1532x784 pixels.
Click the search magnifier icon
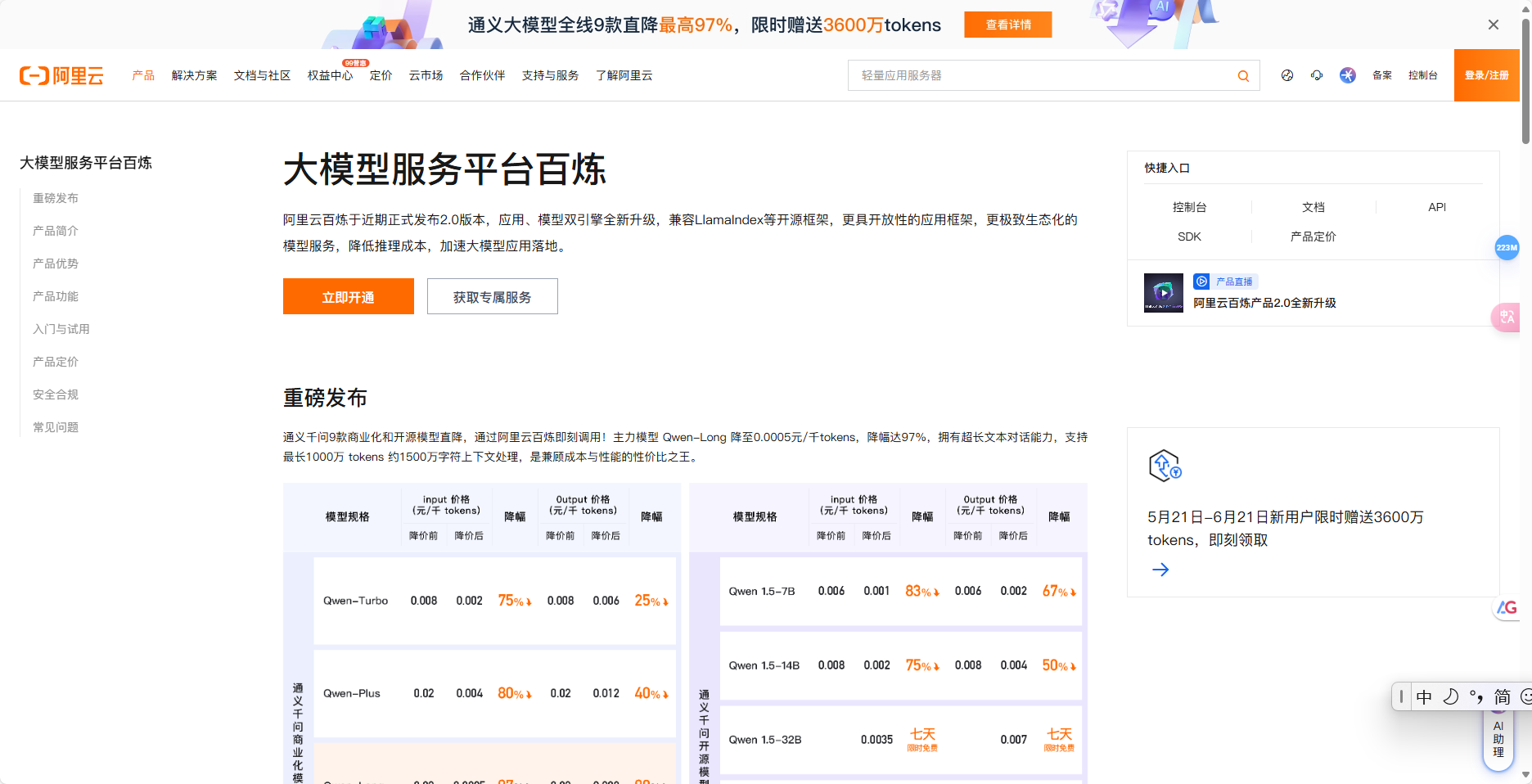(1242, 75)
